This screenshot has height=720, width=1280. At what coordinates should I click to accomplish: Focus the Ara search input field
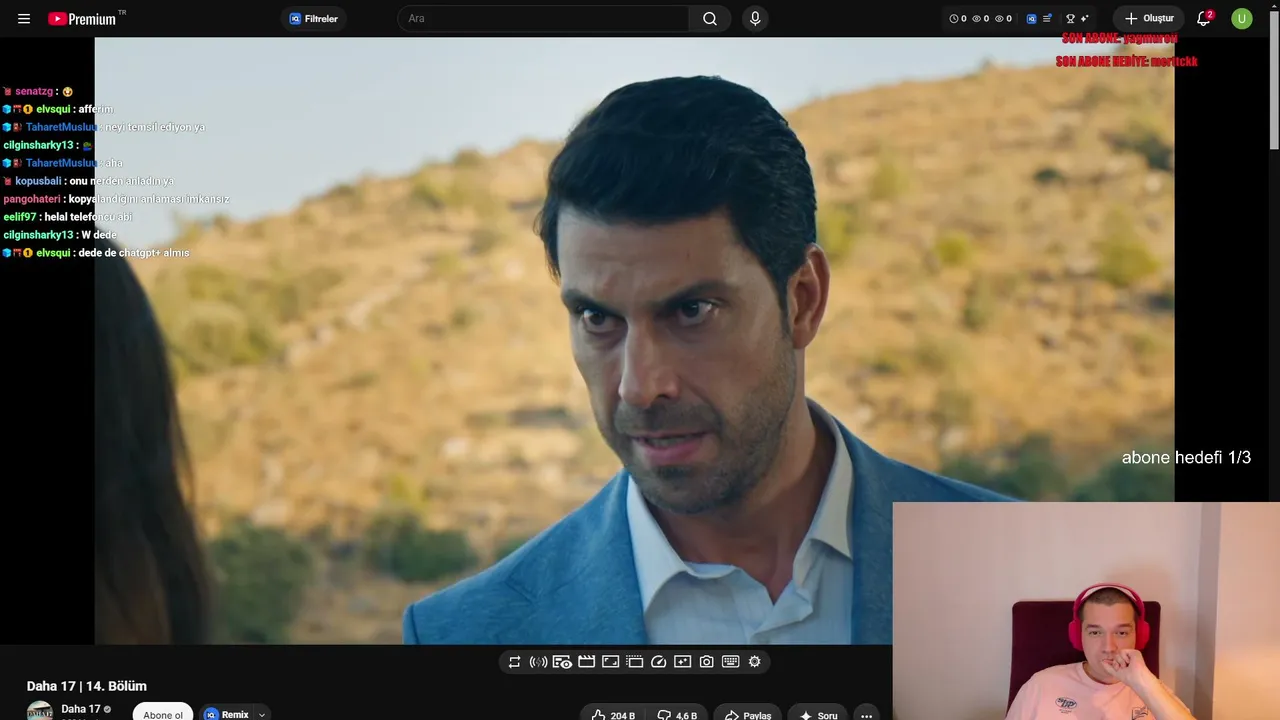[x=543, y=19]
